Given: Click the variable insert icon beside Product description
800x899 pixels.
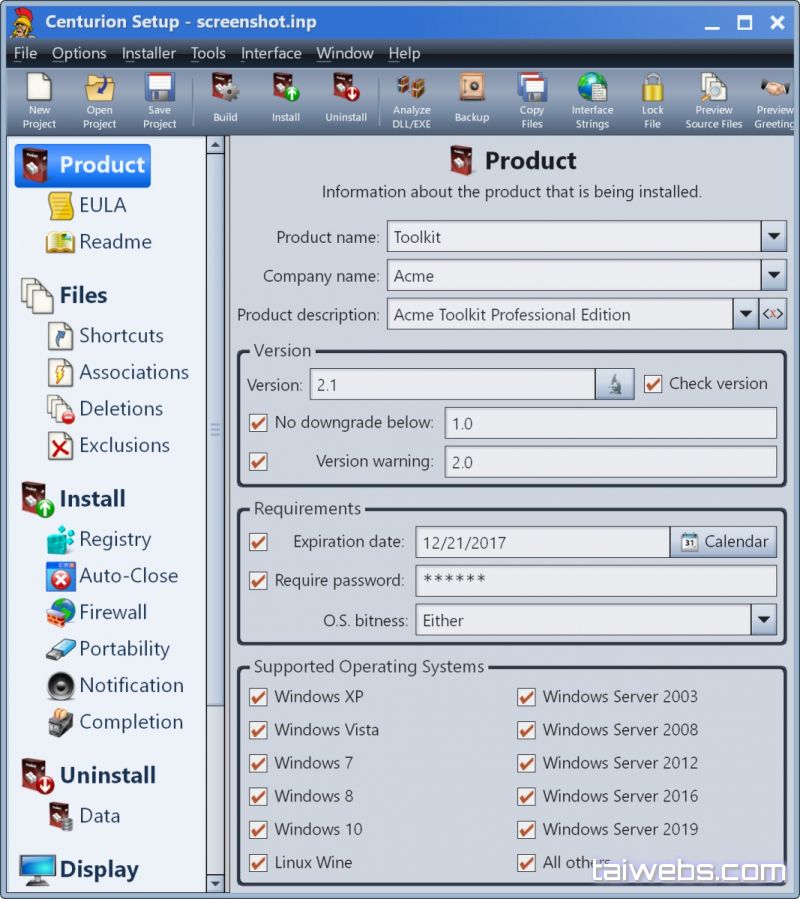Looking at the screenshot, I should [773, 314].
